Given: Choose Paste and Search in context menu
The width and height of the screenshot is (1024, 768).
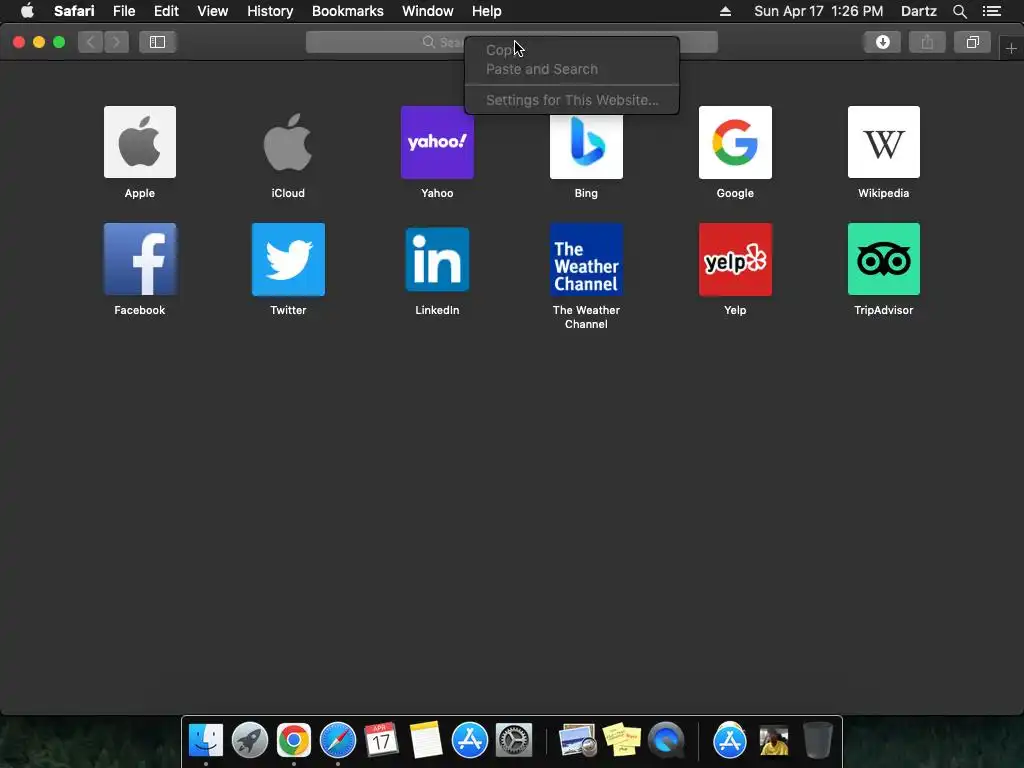Looking at the screenshot, I should [x=571, y=69].
